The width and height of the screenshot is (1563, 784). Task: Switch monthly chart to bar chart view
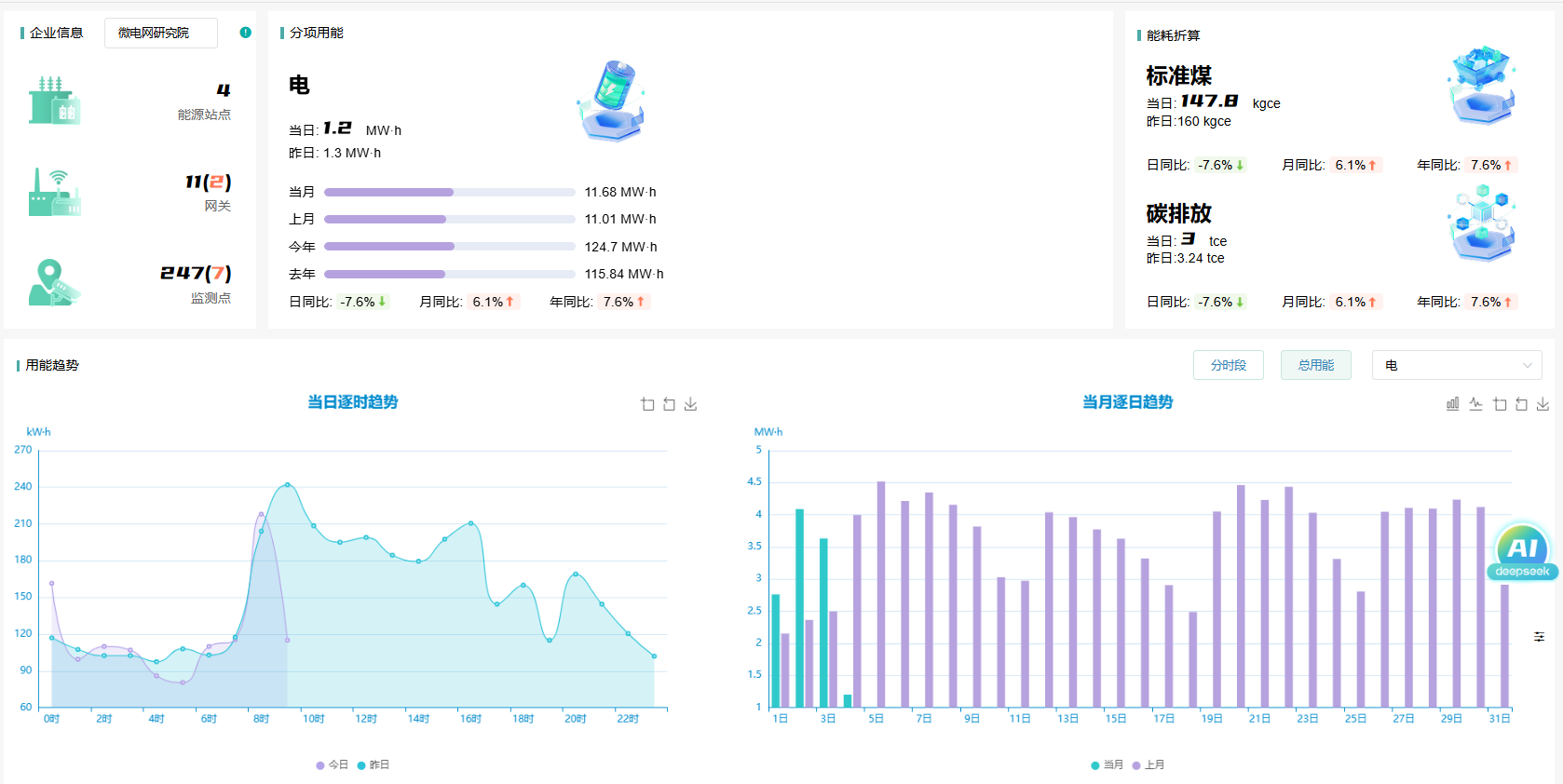pyautogui.click(x=1452, y=404)
